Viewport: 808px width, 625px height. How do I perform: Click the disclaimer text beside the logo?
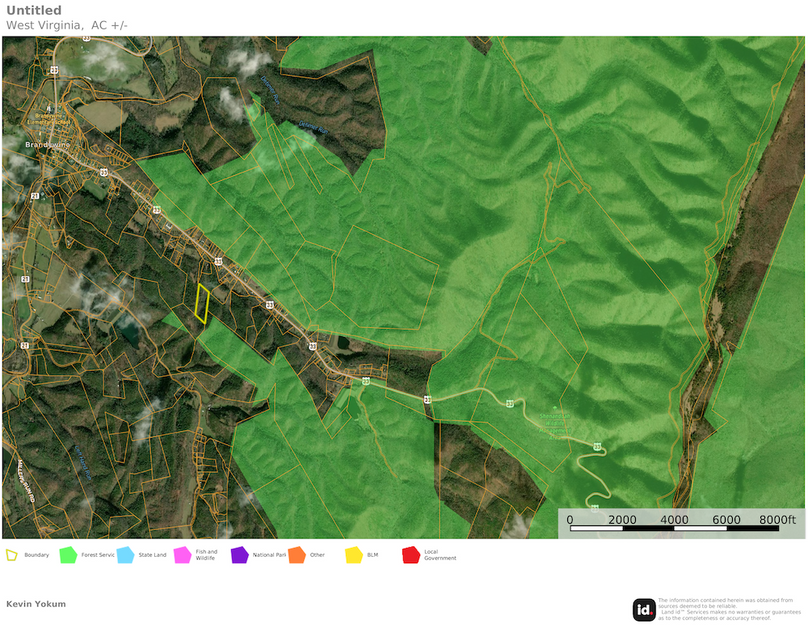tap(729, 609)
